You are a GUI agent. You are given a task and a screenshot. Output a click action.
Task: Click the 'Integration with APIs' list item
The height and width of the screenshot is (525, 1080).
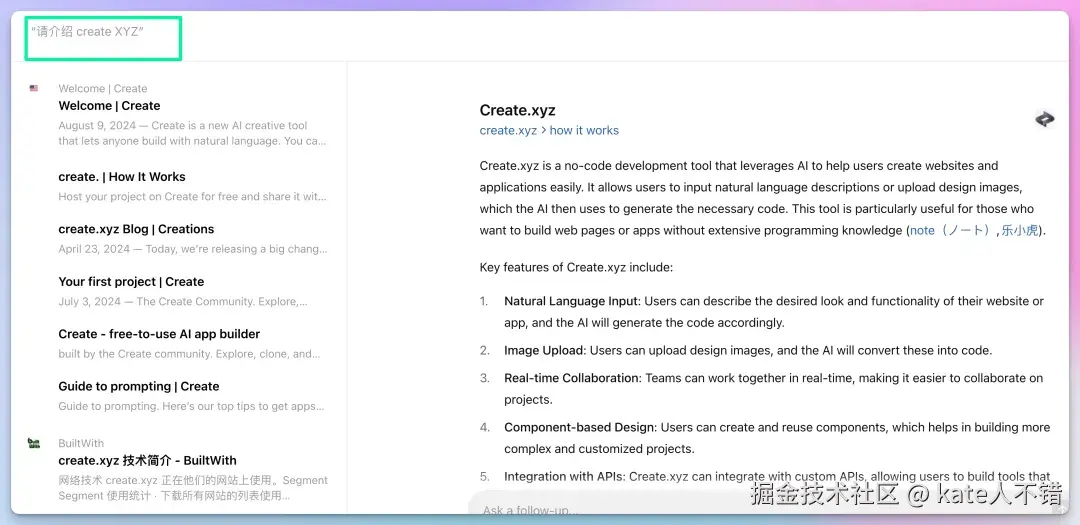click(x=765, y=476)
